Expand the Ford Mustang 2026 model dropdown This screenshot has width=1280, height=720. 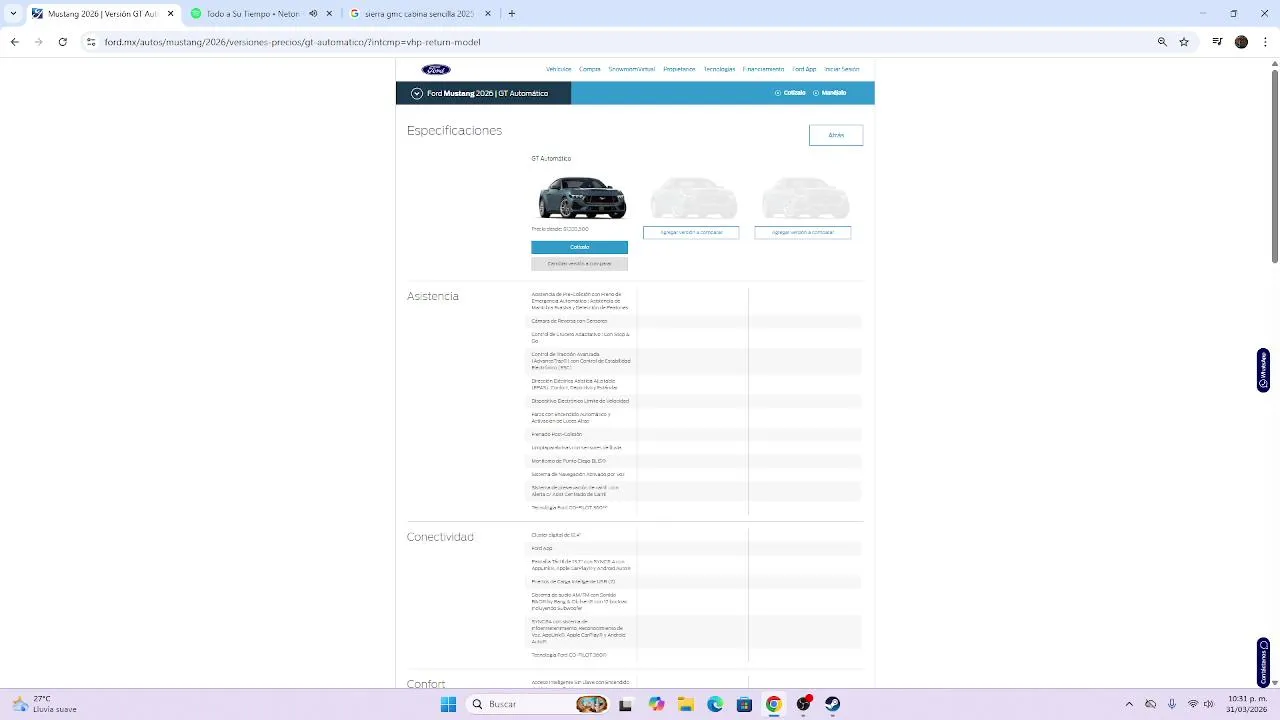point(417,93)
